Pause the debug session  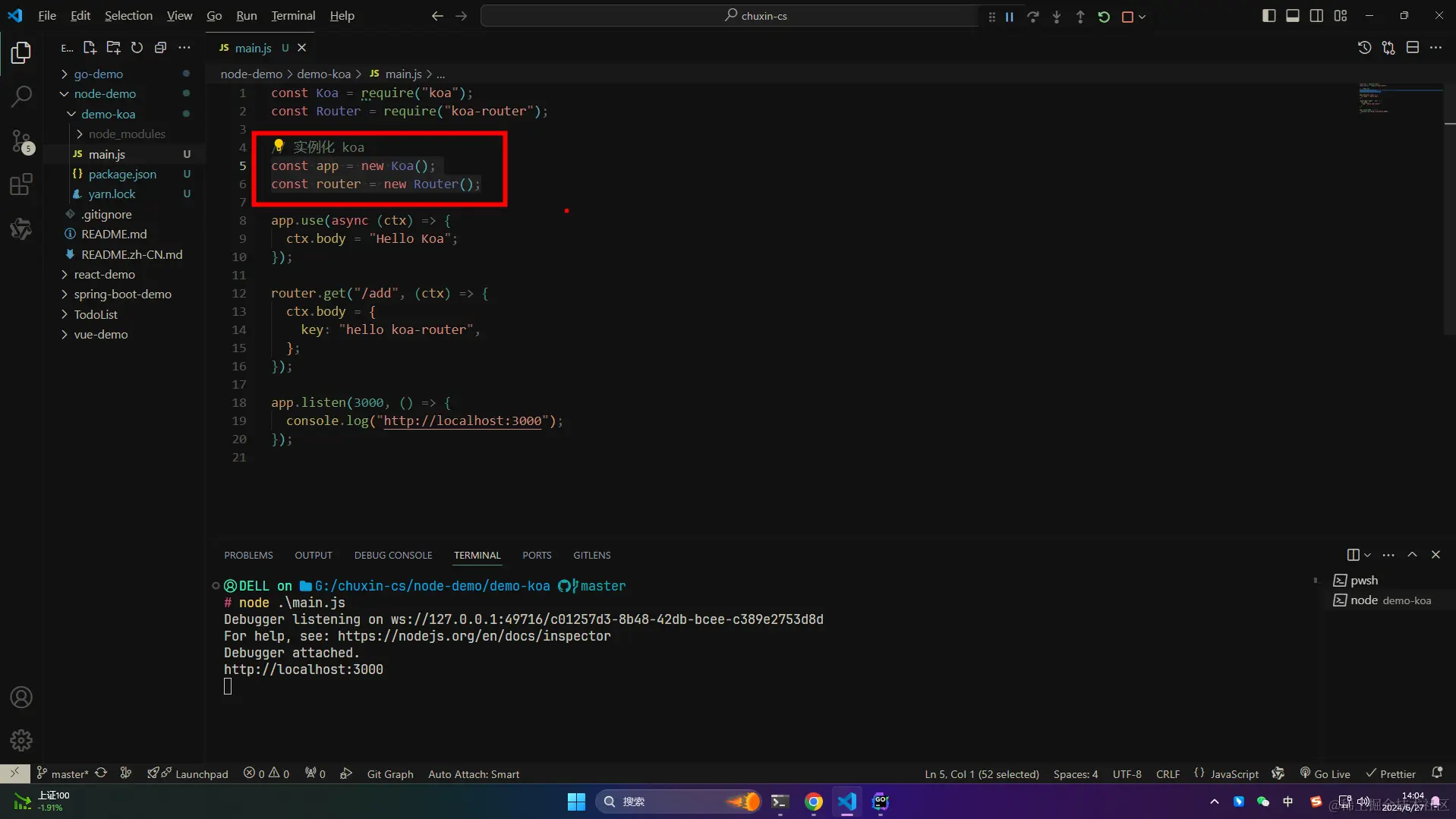click(1010, 16)
